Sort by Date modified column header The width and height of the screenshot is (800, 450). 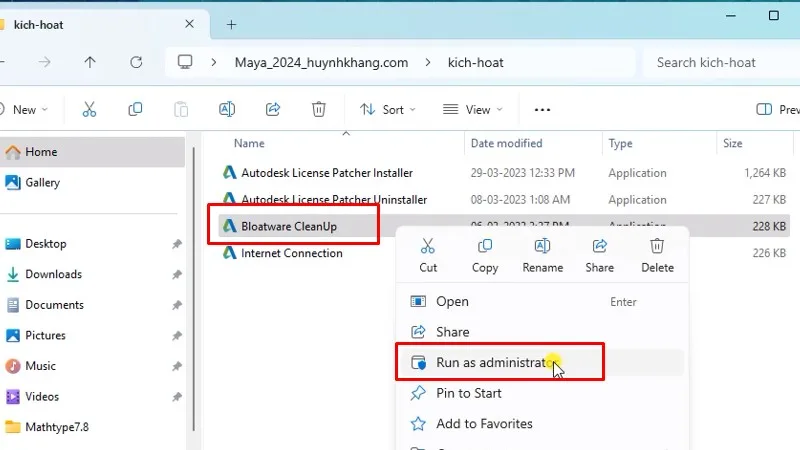pyautogui.click(x=506, y=143)
